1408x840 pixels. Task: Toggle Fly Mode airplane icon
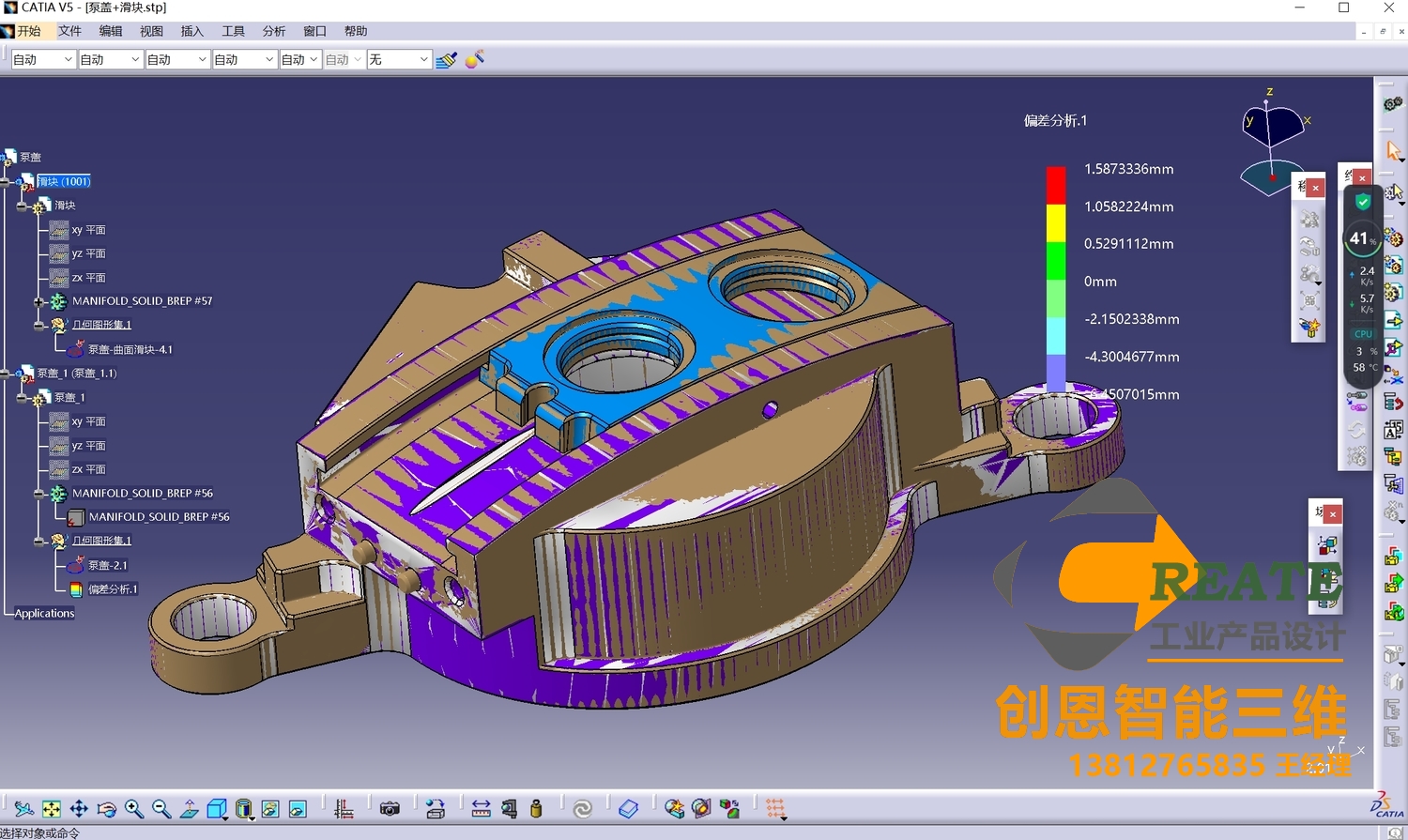pos(24,809)
